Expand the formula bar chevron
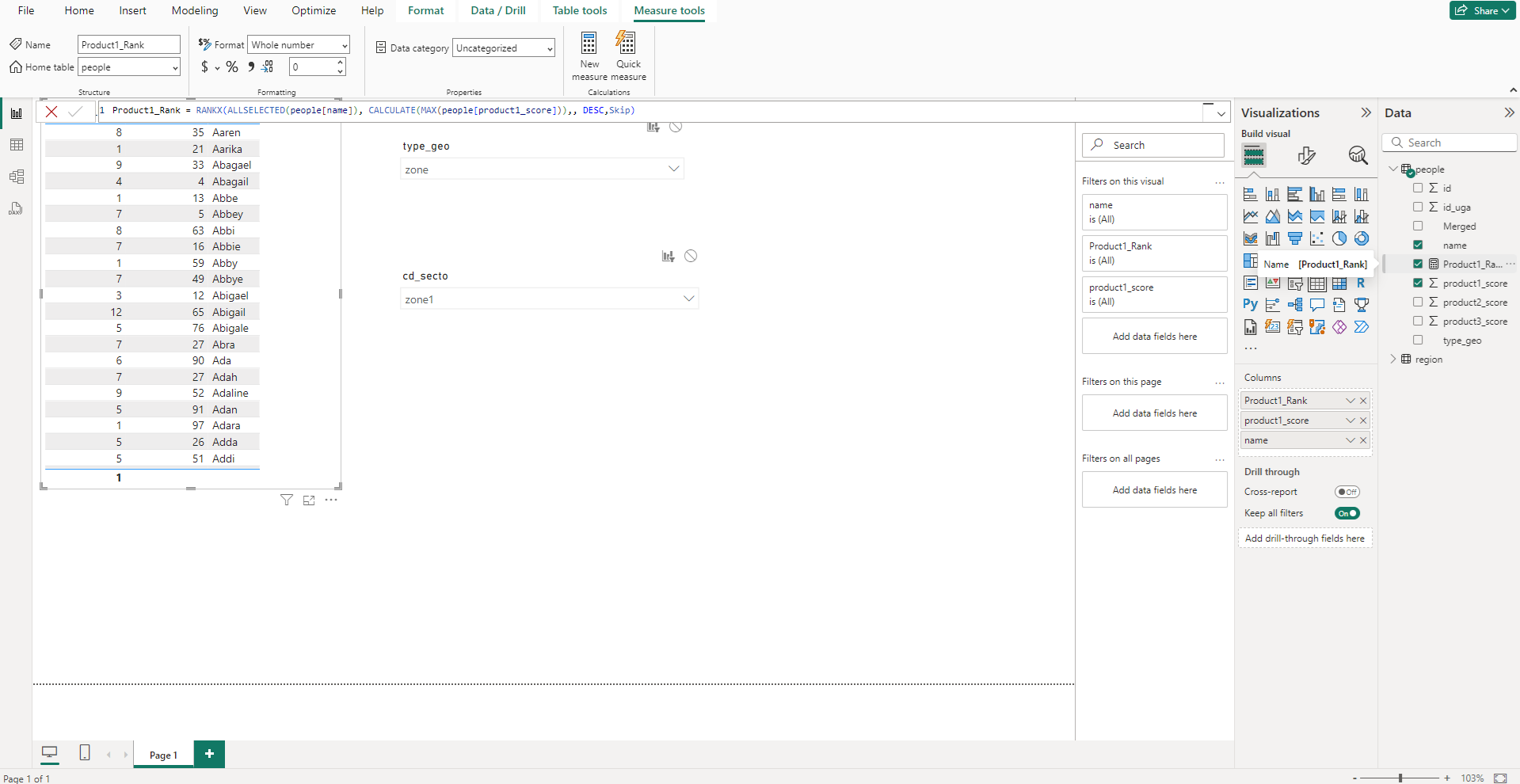Image resolution: width=1520 pixels, height=784 pixels. click(1221, 113)
